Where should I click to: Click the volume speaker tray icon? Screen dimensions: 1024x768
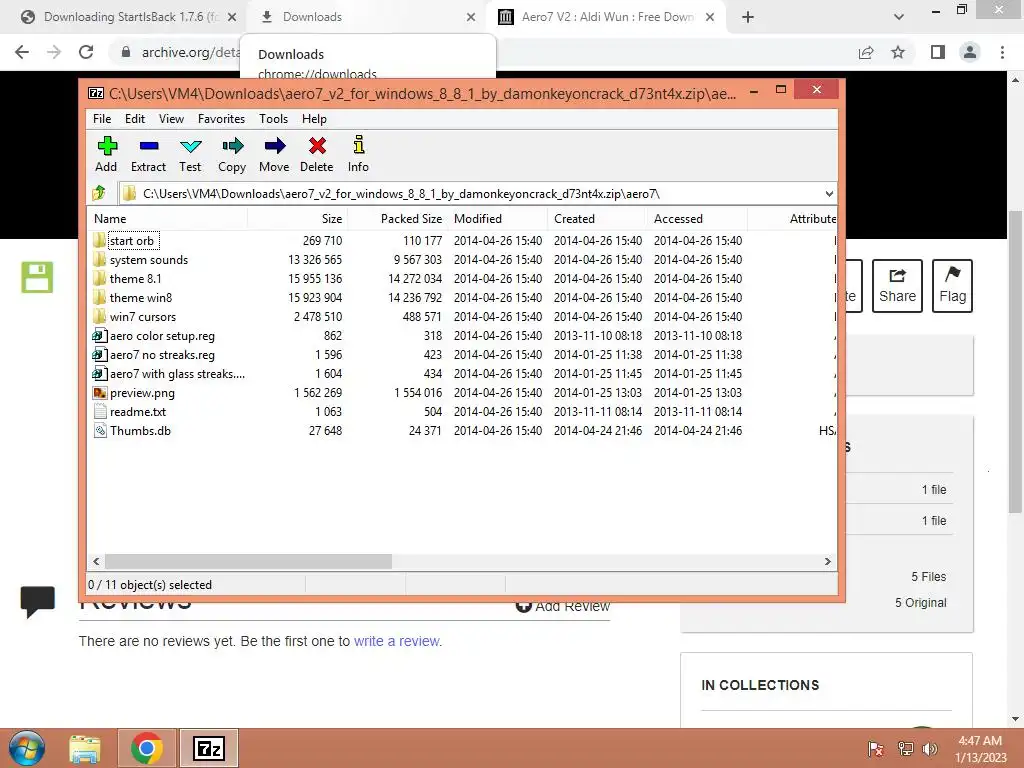pos(929,748)
